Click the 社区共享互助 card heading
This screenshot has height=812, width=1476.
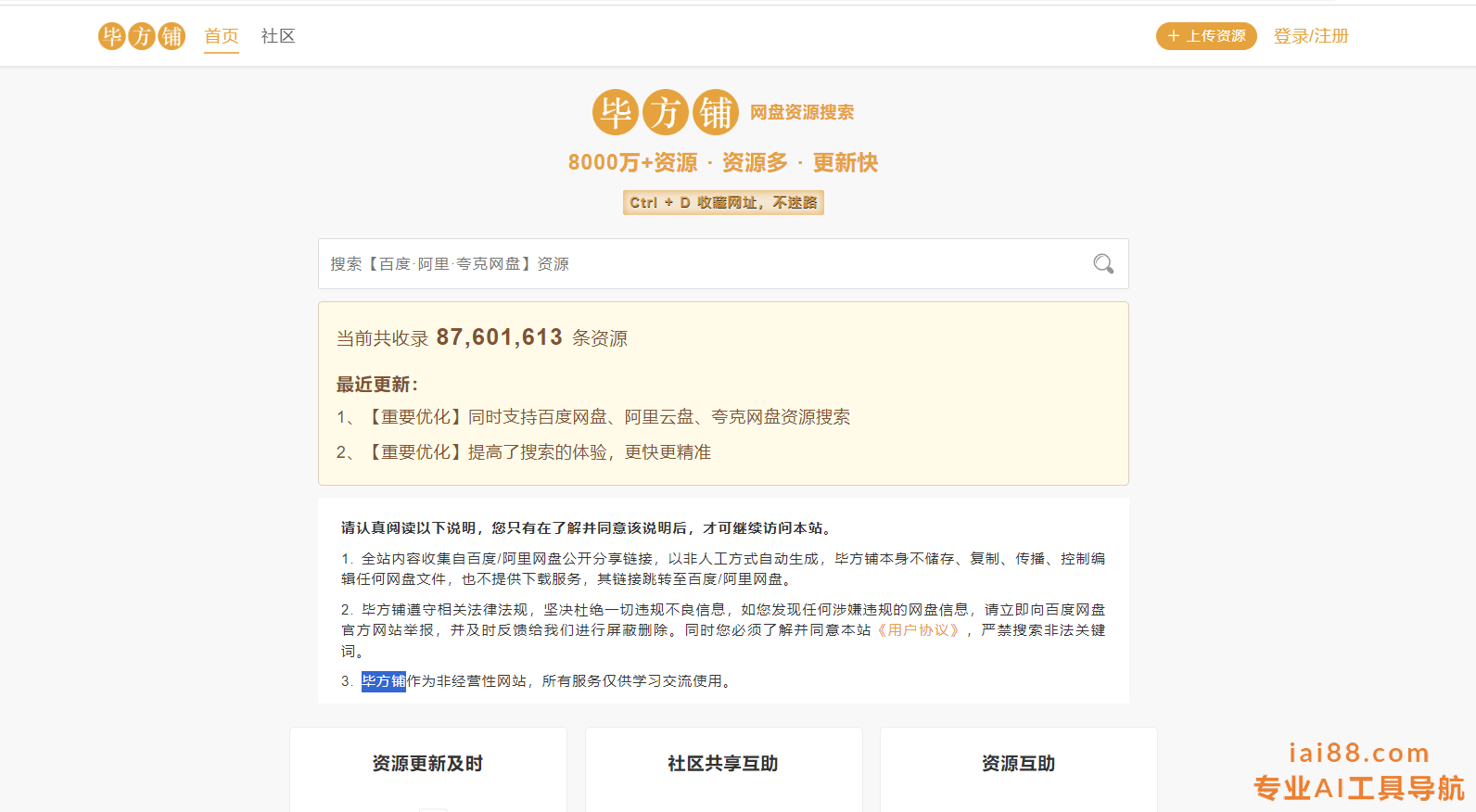coord(723,764)
